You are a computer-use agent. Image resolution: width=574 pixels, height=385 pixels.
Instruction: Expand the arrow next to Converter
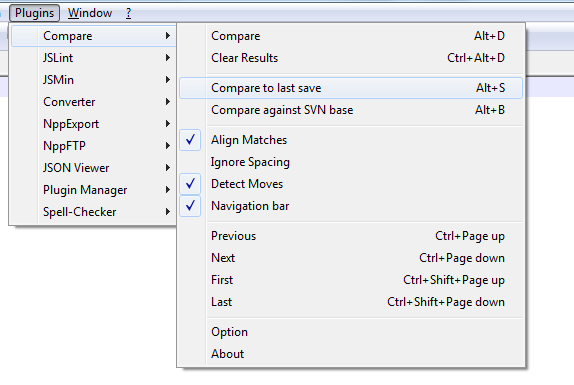coord(168,101)
